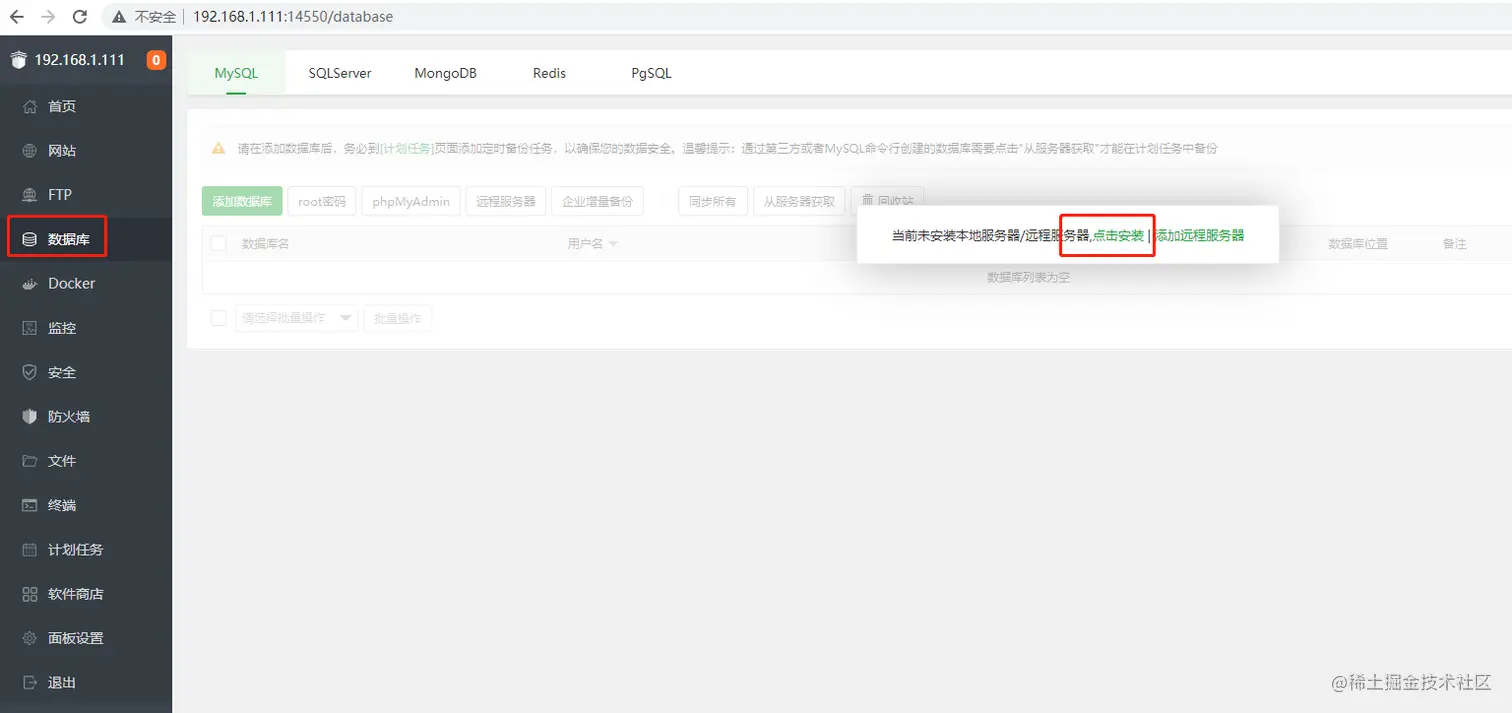
Task: Click the grid icon for 软件商店
Action: 30,594
